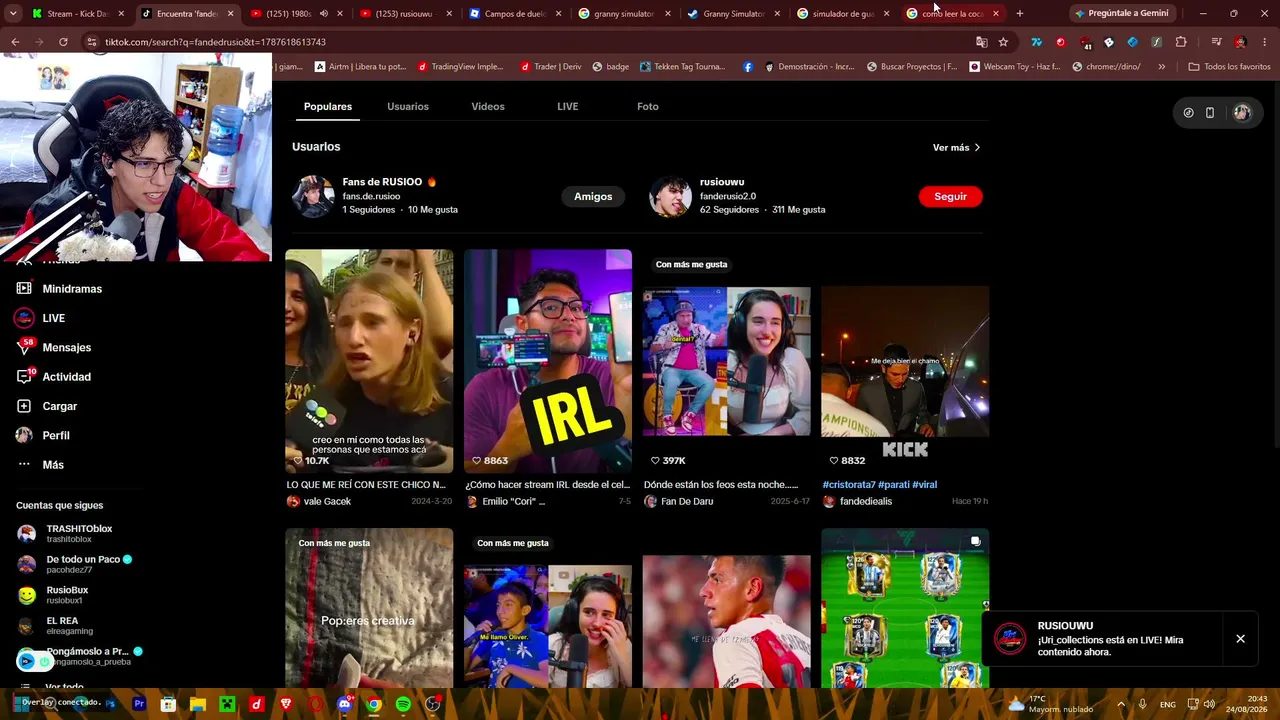
Task: Open the weather widget on the taskbar
Action: coord(1050,704)
